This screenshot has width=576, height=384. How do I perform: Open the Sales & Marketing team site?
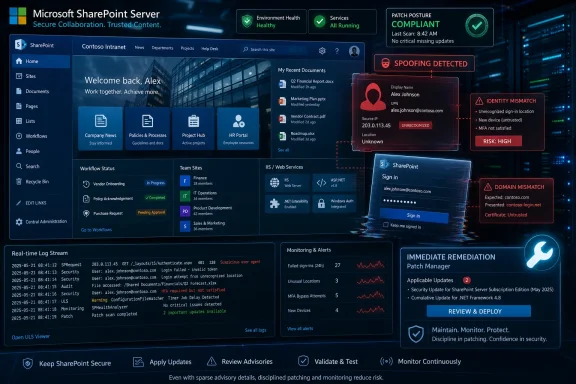(203, 226)
